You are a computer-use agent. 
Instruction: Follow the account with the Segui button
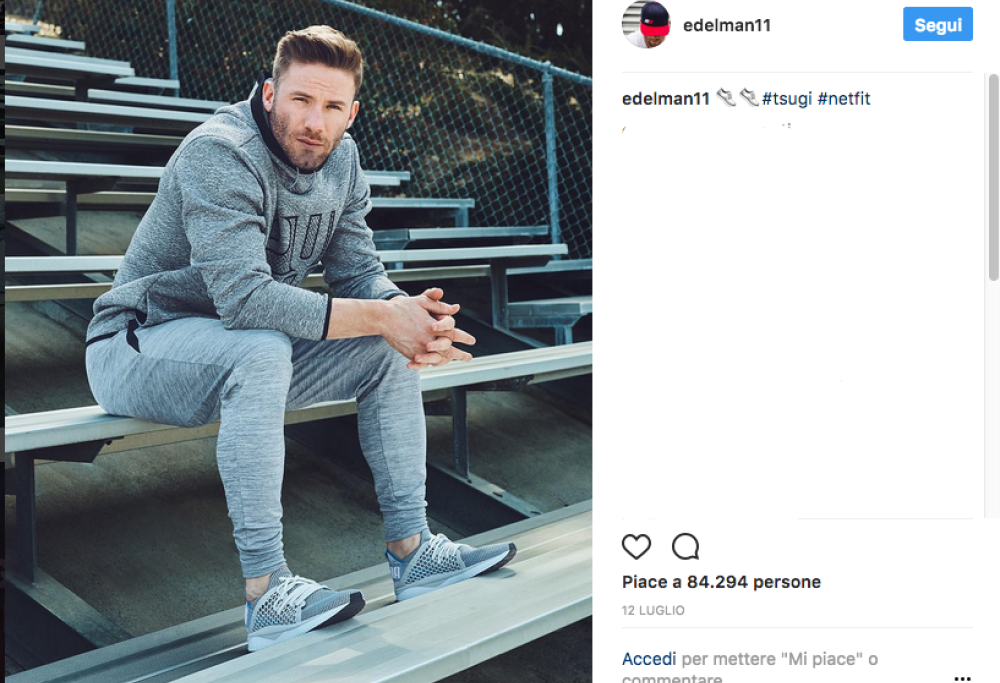click(x=938, y=24)
